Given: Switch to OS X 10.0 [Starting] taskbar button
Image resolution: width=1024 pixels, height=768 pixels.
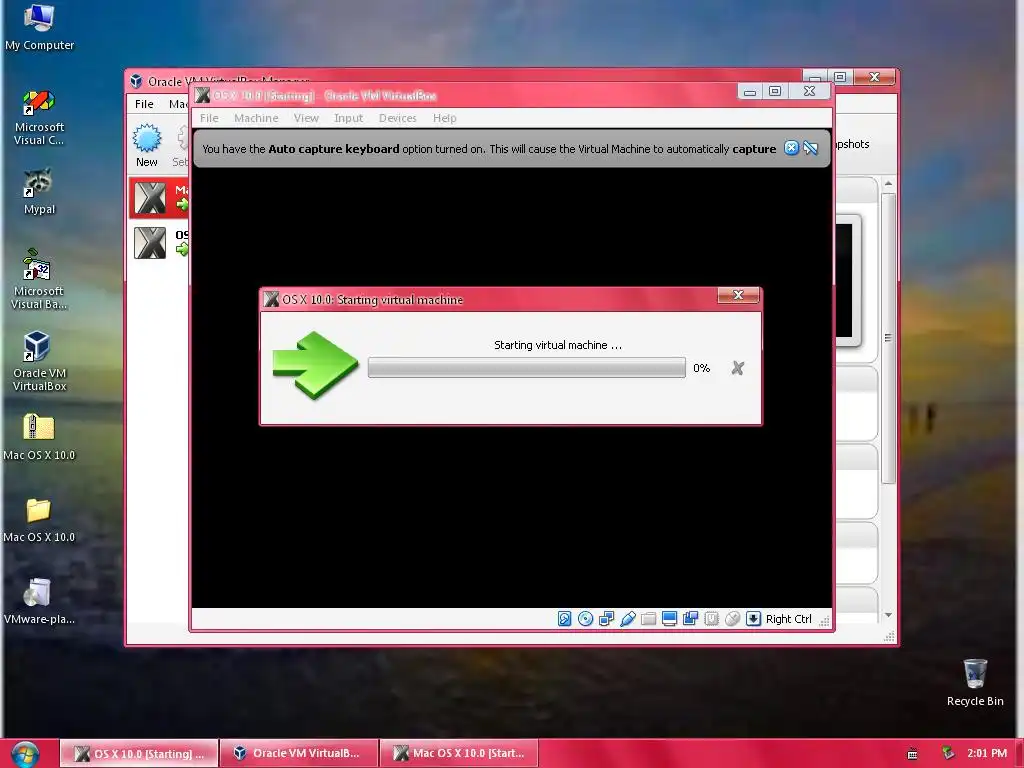Looking at the screenshot, I should pos(138,754).
